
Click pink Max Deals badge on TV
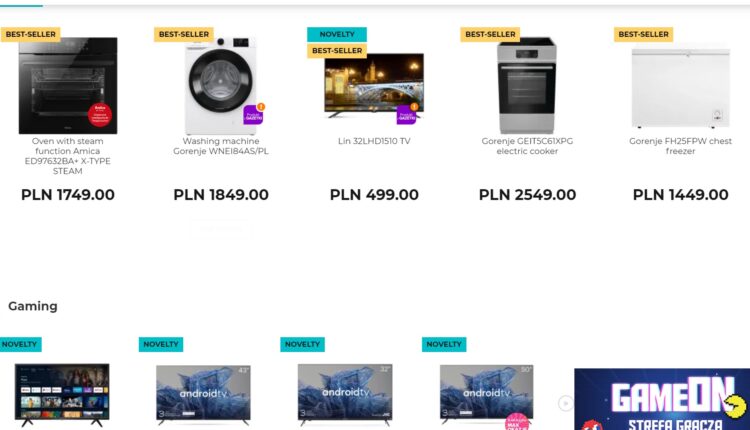tap(518, 422)
